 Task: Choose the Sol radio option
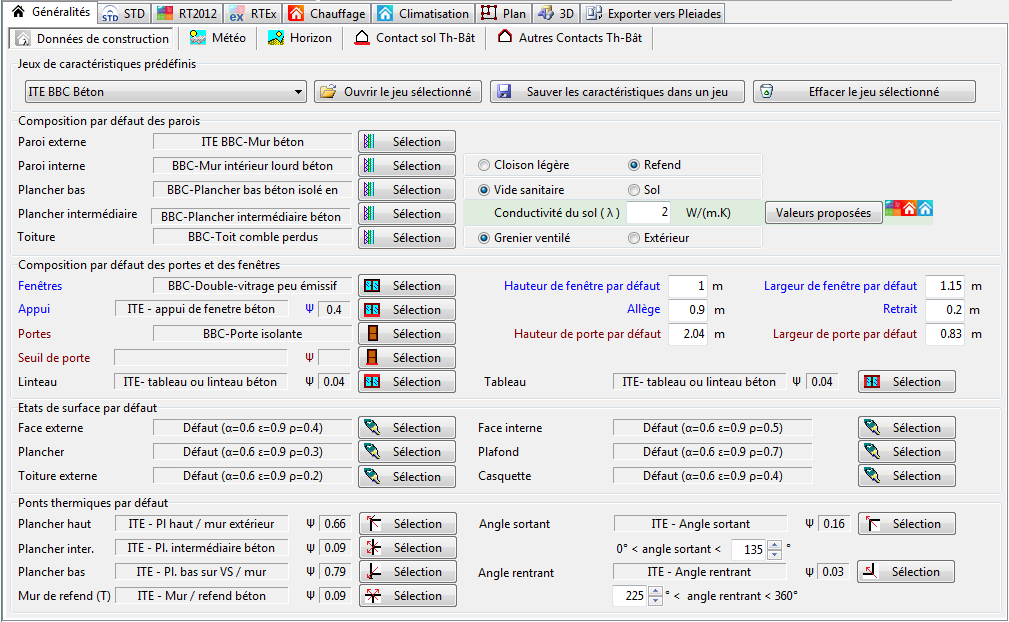click(634, 189)
